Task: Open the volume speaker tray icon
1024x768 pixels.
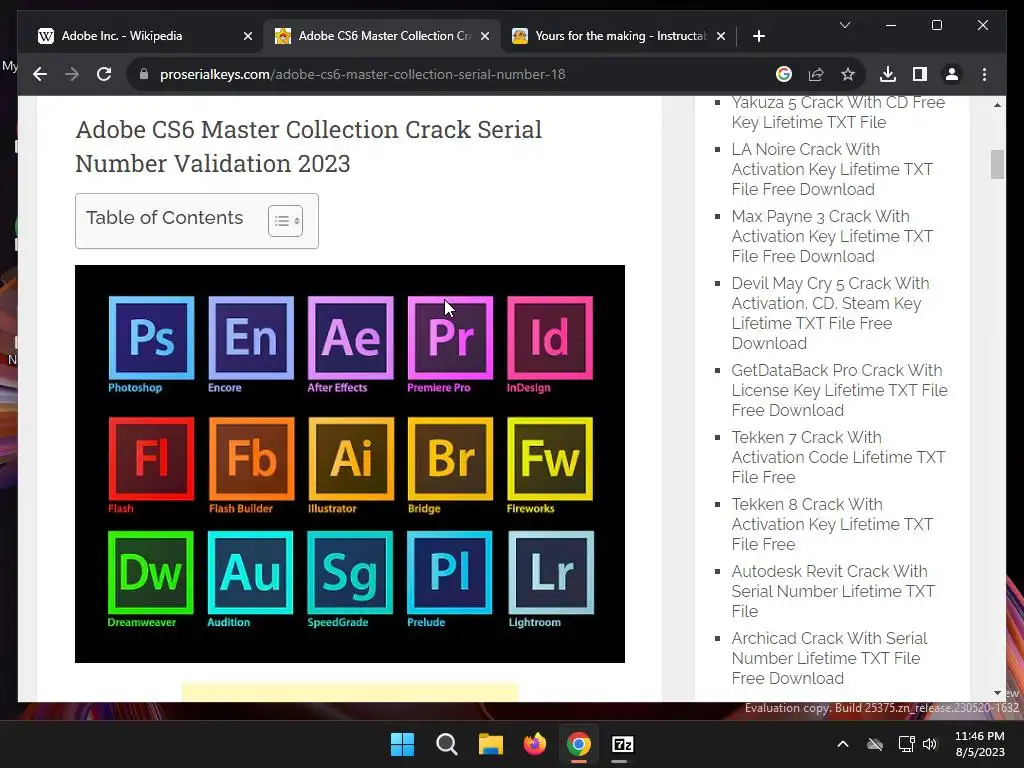Action: (930, 744)
